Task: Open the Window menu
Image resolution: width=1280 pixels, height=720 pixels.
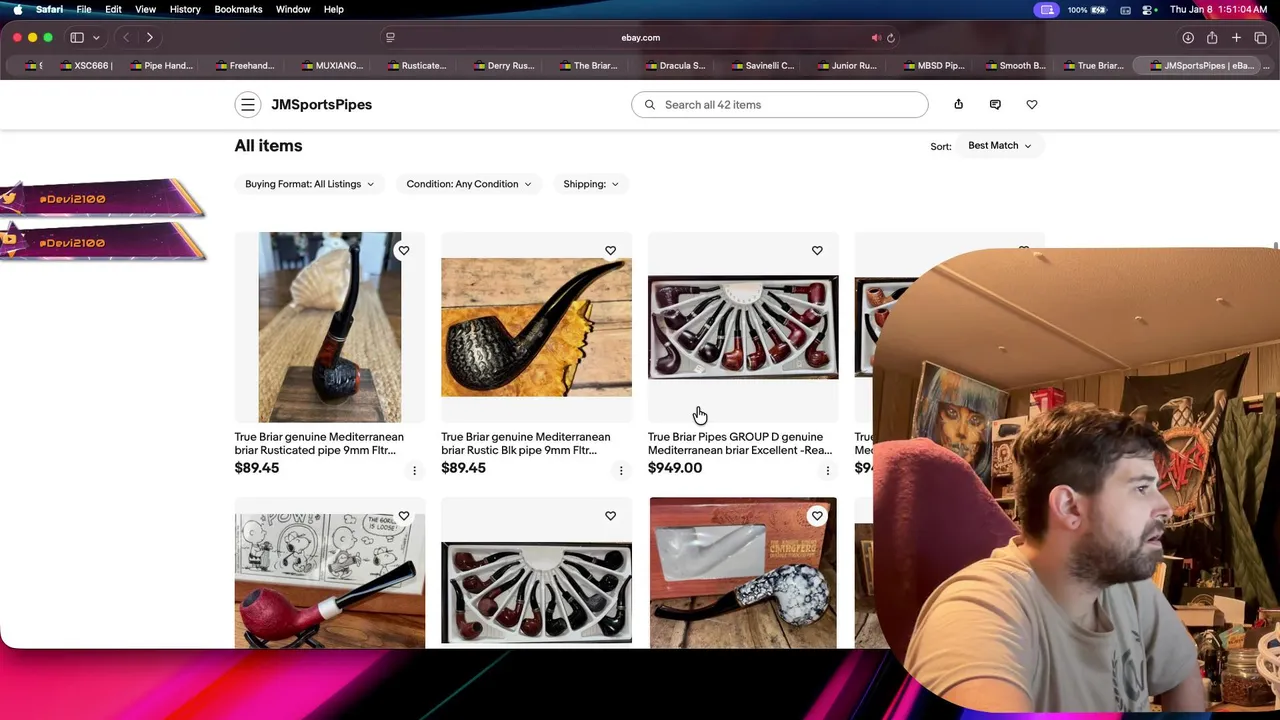Action: (x=293, y=9)
